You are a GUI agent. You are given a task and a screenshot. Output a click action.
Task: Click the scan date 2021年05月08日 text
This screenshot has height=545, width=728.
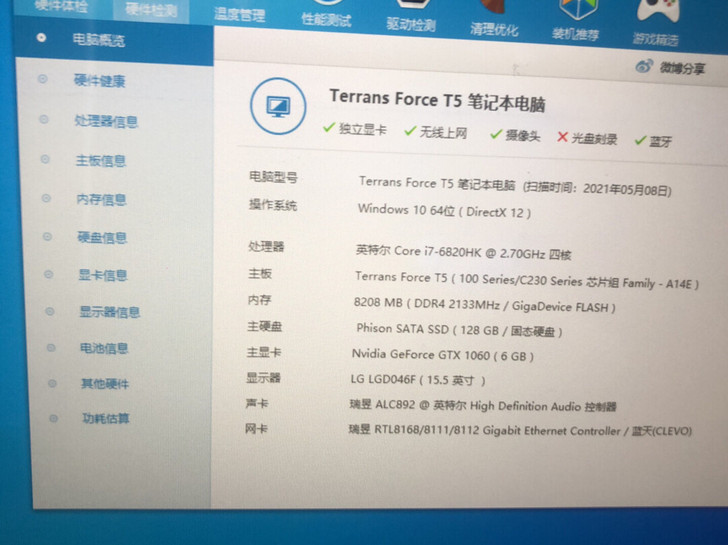[627, 189]
